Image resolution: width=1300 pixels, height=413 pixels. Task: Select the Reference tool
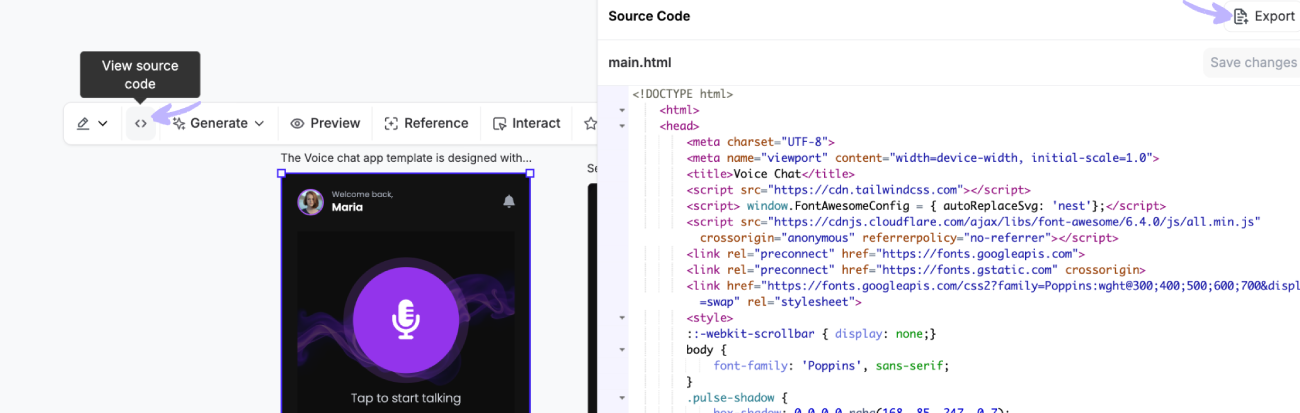426,124
